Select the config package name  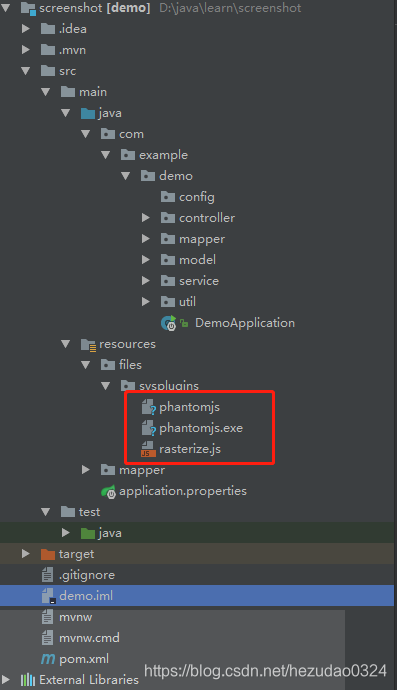197,197
